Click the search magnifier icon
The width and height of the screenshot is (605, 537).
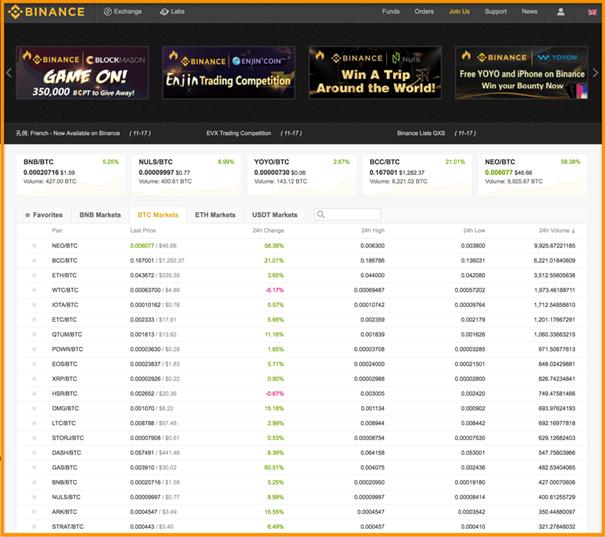pos(321,214)
